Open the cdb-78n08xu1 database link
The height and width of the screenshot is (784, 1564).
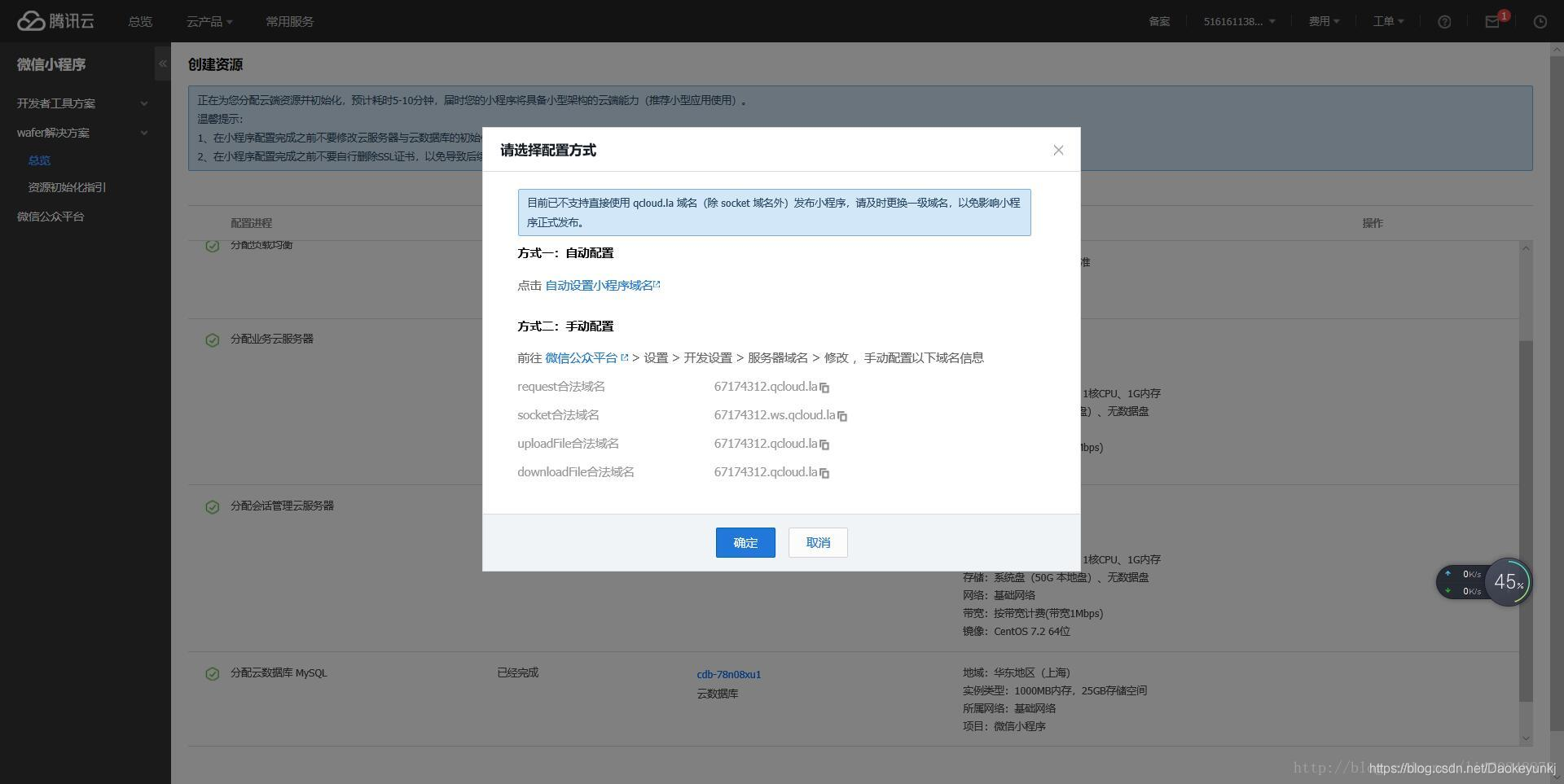point(729,674)
